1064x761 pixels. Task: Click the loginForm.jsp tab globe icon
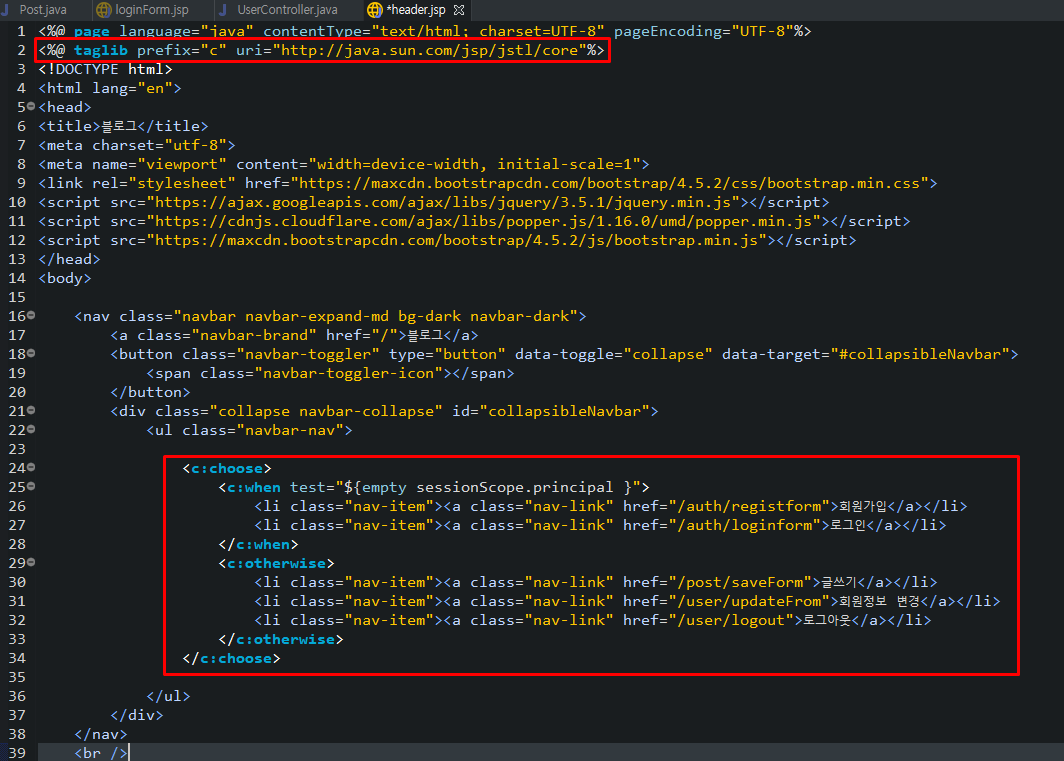click(103, 10)
